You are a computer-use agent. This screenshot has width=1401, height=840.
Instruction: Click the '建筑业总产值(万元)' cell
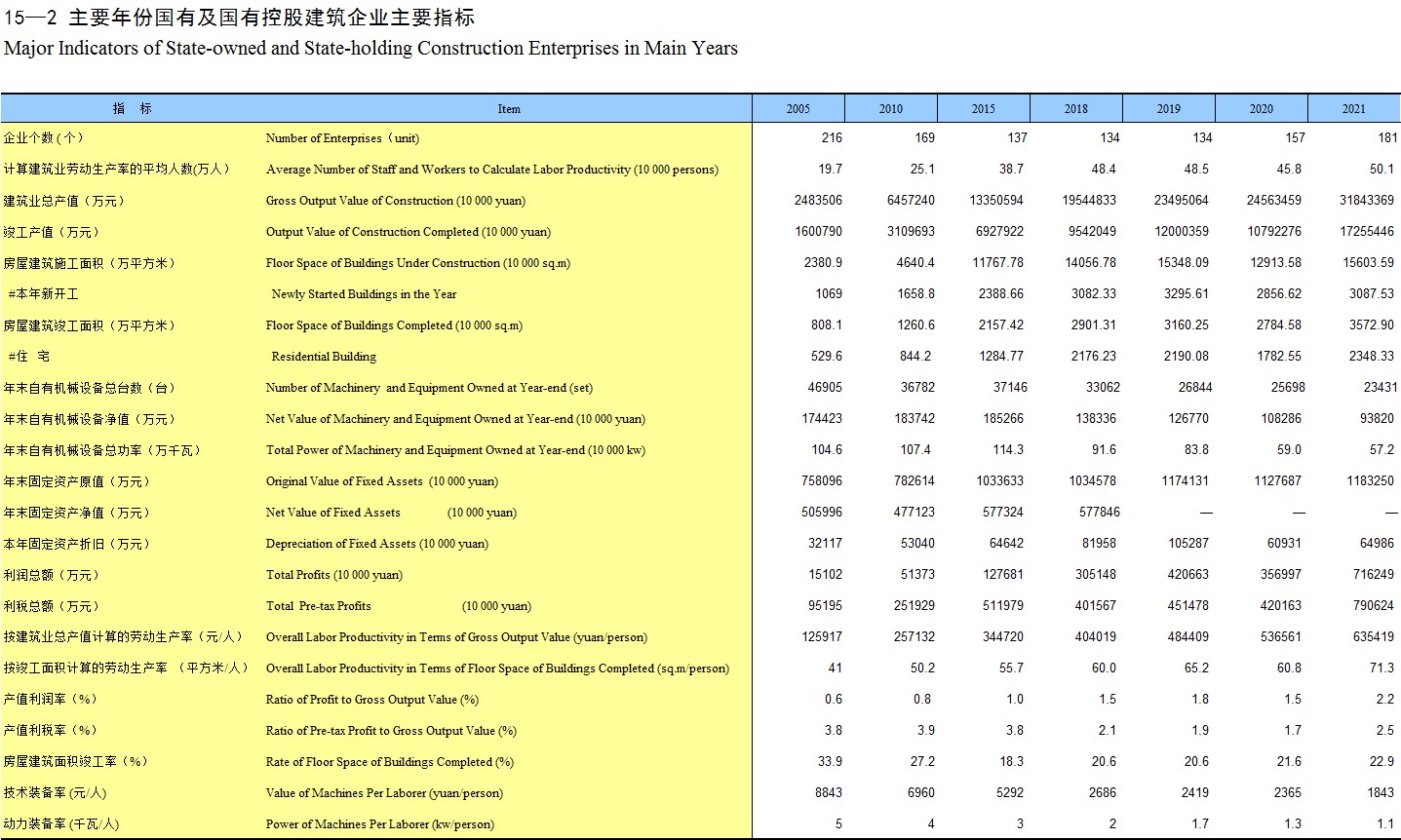click(x=63, y=201)
